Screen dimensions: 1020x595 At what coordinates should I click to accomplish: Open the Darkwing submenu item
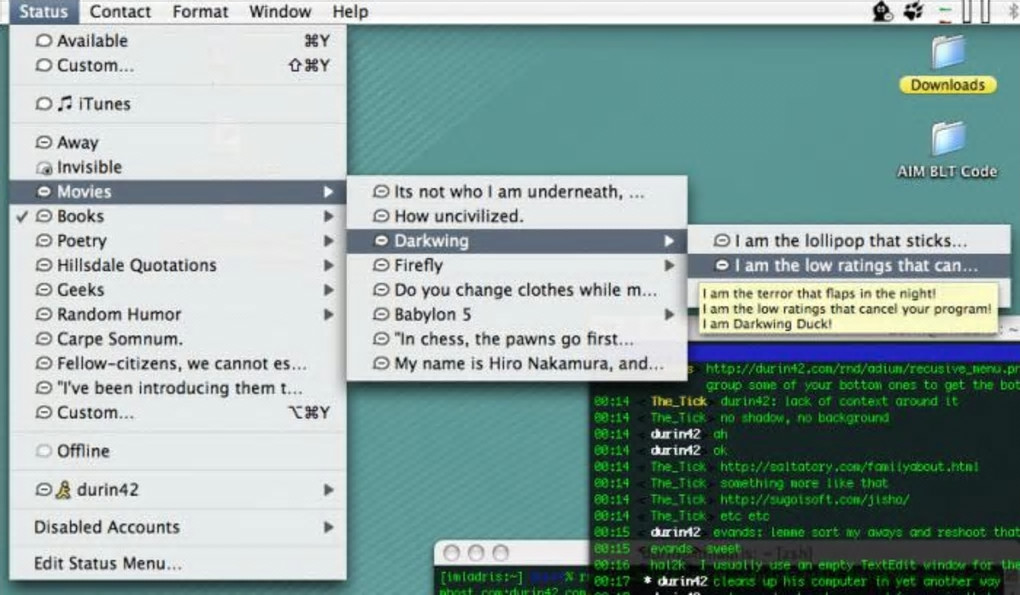click(517, 241)
